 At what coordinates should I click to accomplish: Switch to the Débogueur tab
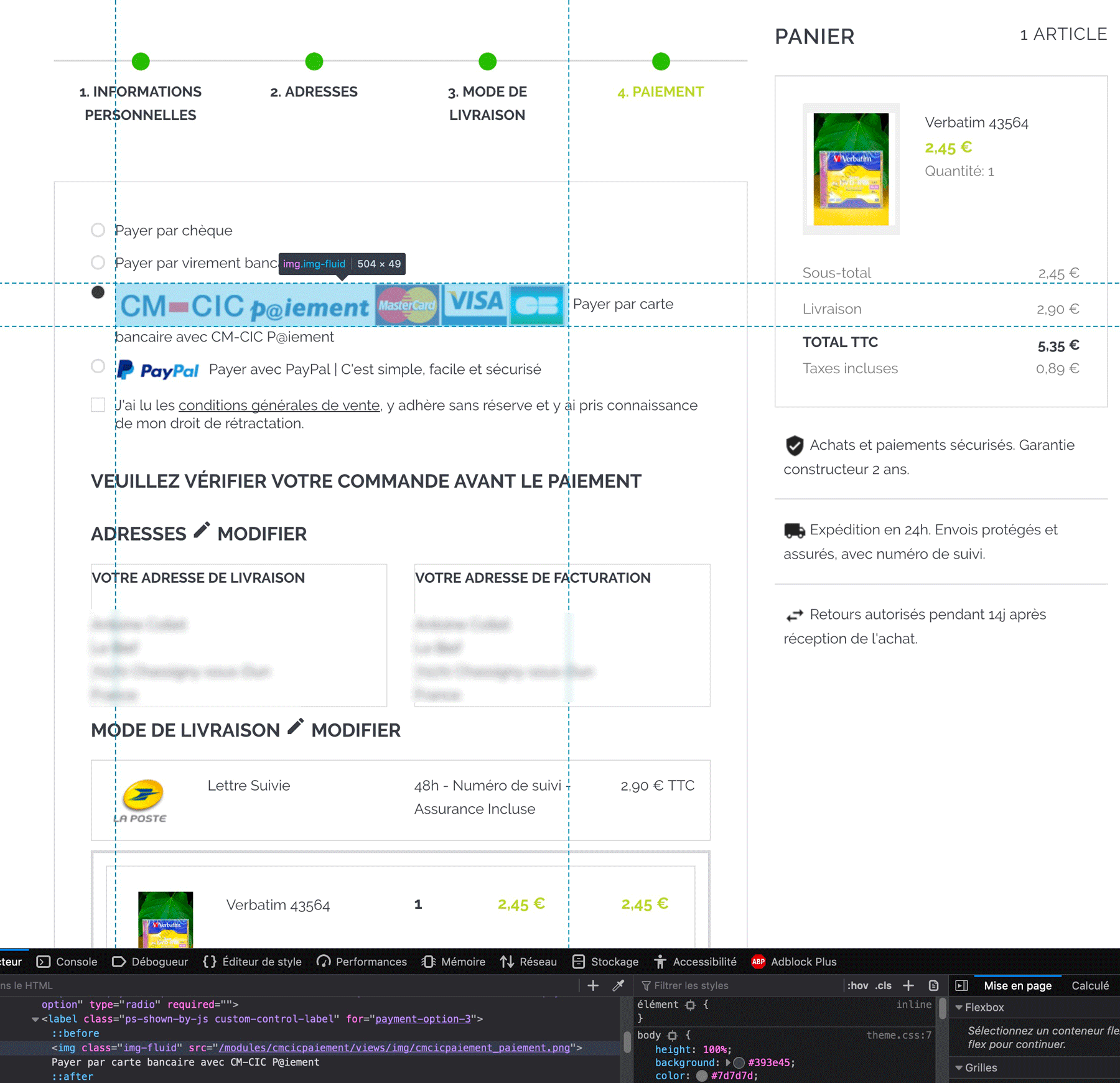(150, 962)
